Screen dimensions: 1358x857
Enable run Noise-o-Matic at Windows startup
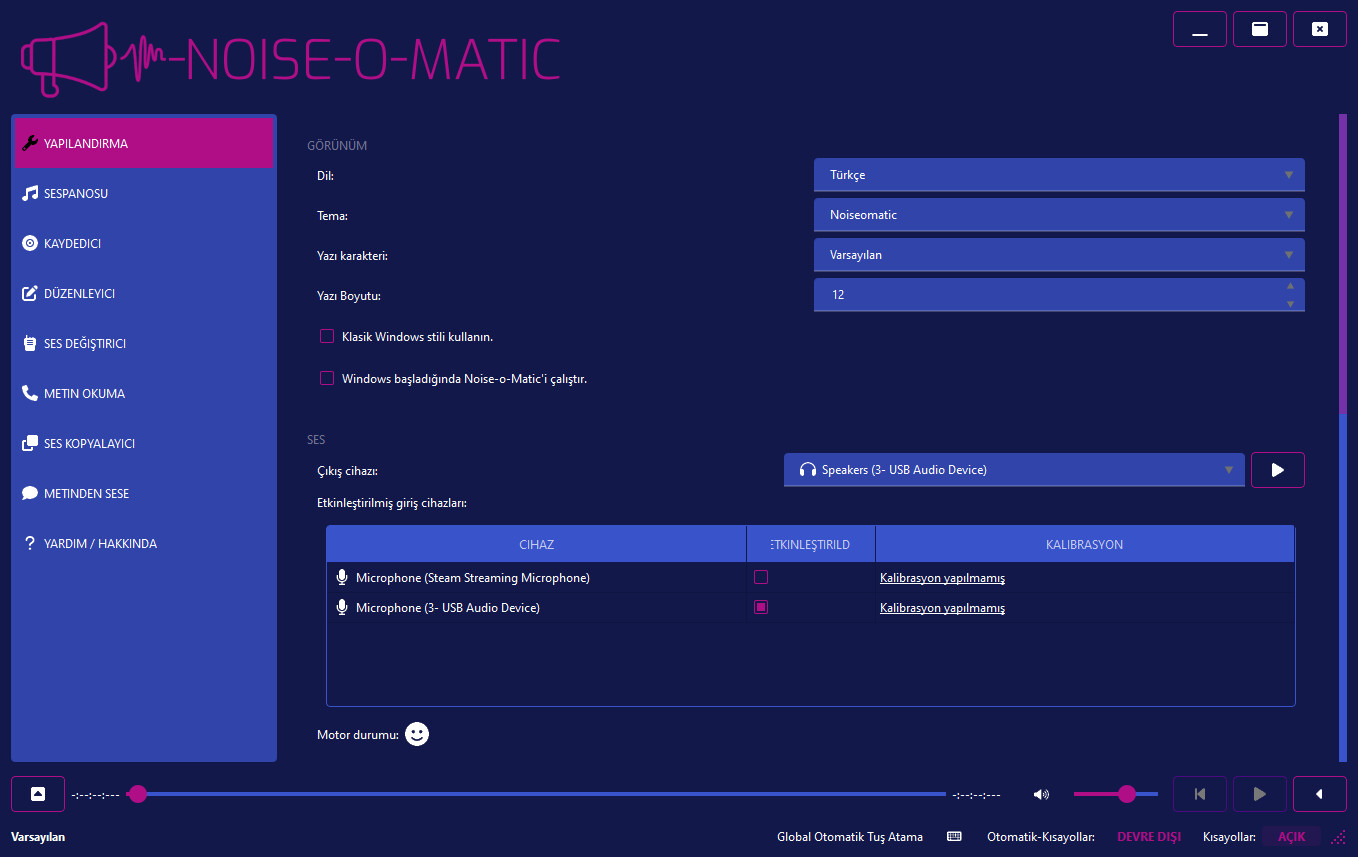327,378
